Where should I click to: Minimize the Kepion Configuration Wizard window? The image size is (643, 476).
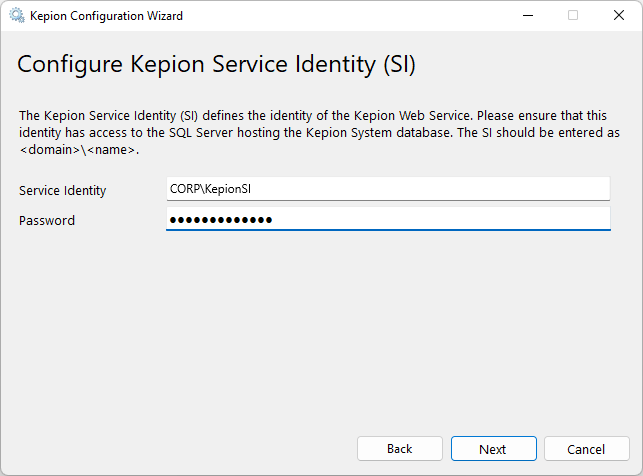[x=528, y=16]
